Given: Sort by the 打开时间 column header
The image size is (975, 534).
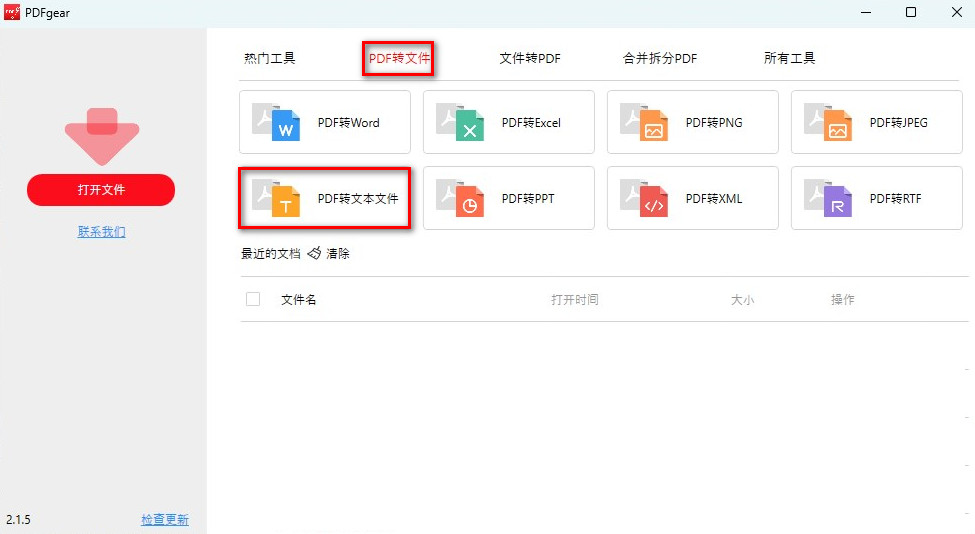Looking at the screenshot, I should pyautogui.click(x=575, y=300).
